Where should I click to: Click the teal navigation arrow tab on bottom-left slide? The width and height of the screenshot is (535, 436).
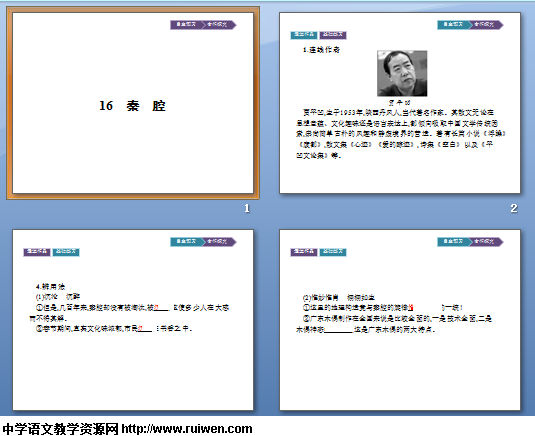pyautogui.click(x=187, y=242)
